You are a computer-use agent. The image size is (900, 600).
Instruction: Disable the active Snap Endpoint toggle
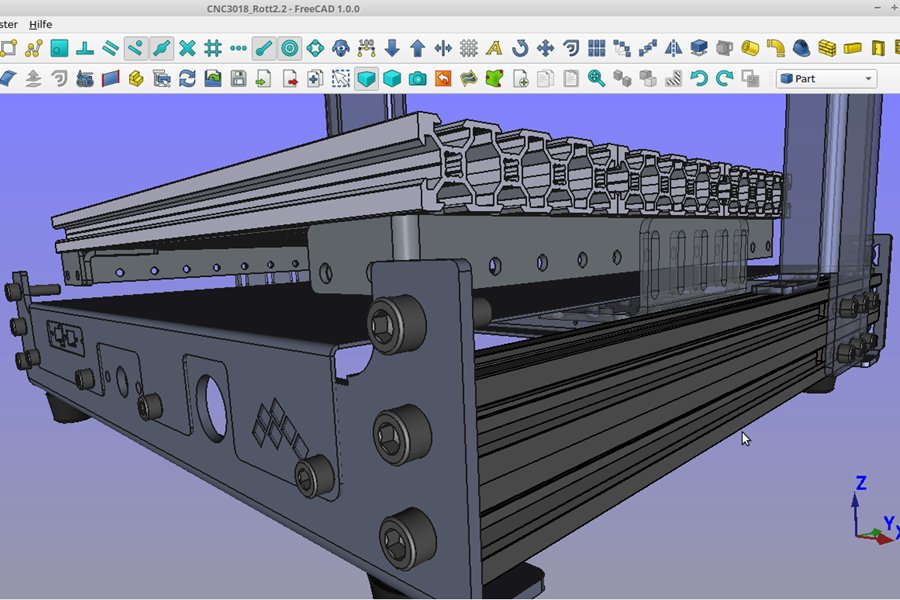264,48
